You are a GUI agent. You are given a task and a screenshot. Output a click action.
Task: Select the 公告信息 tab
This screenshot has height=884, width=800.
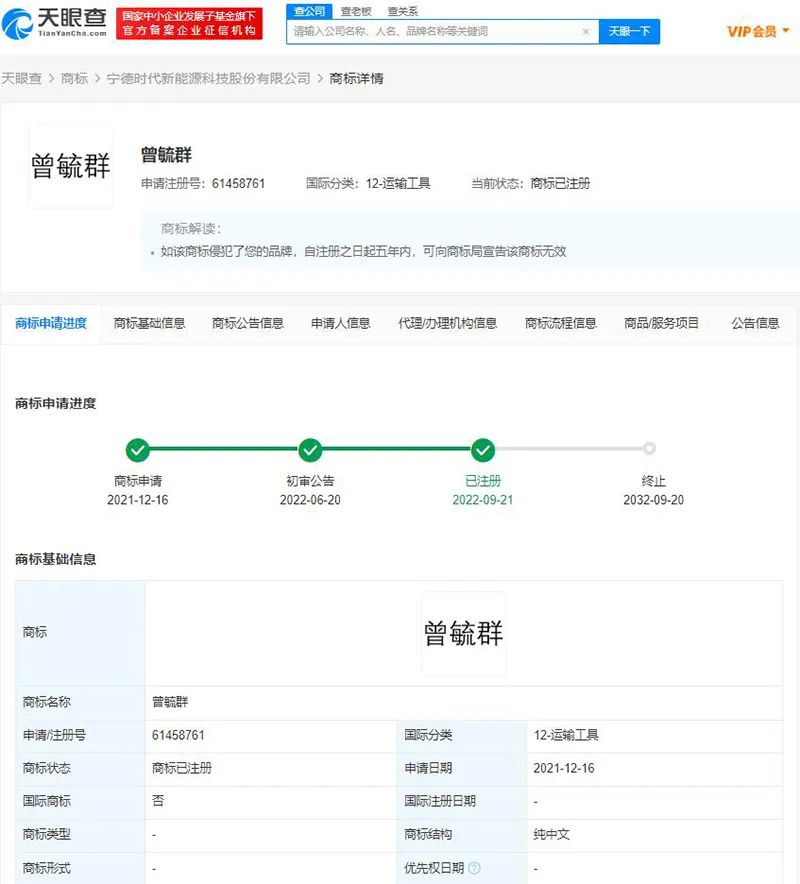coord(753,322)
